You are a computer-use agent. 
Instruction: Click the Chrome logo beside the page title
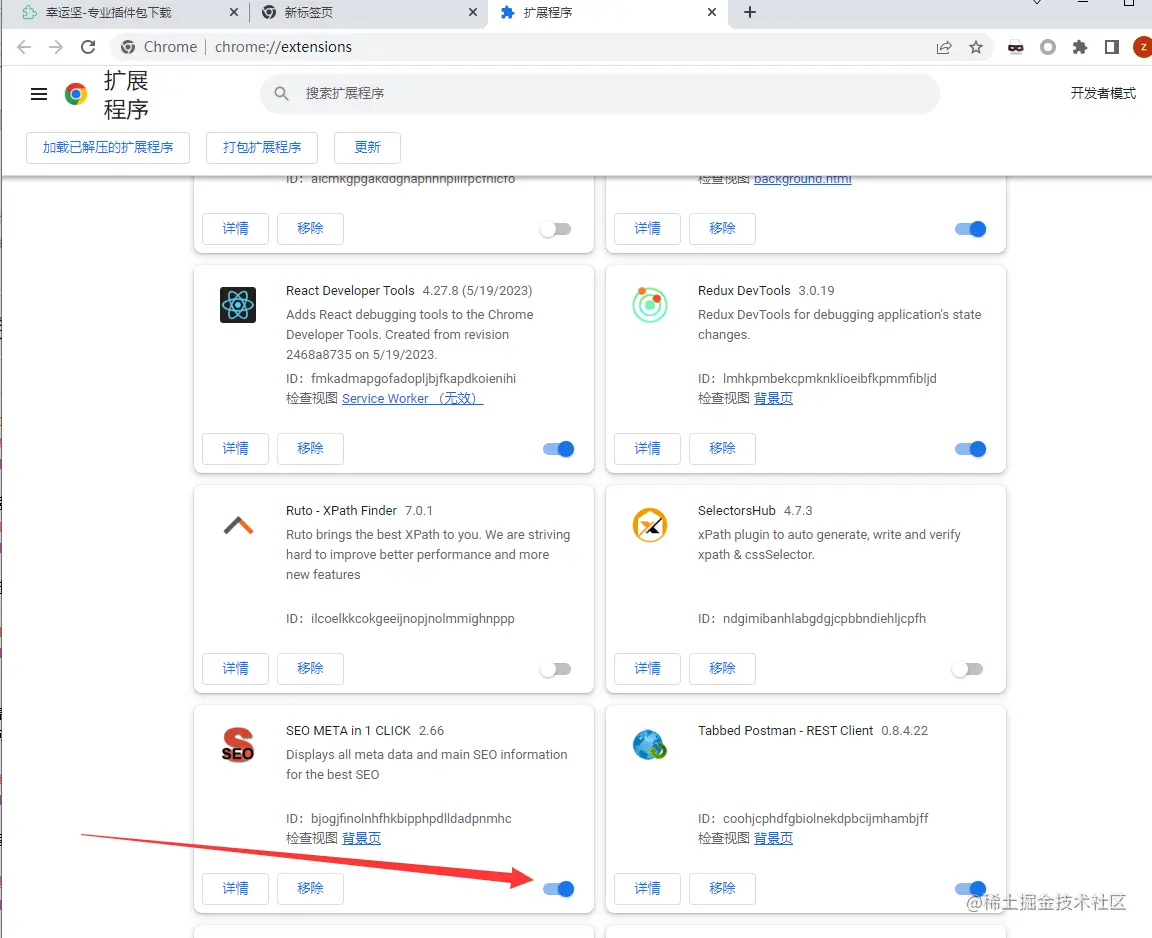click(x=76, y=94)
